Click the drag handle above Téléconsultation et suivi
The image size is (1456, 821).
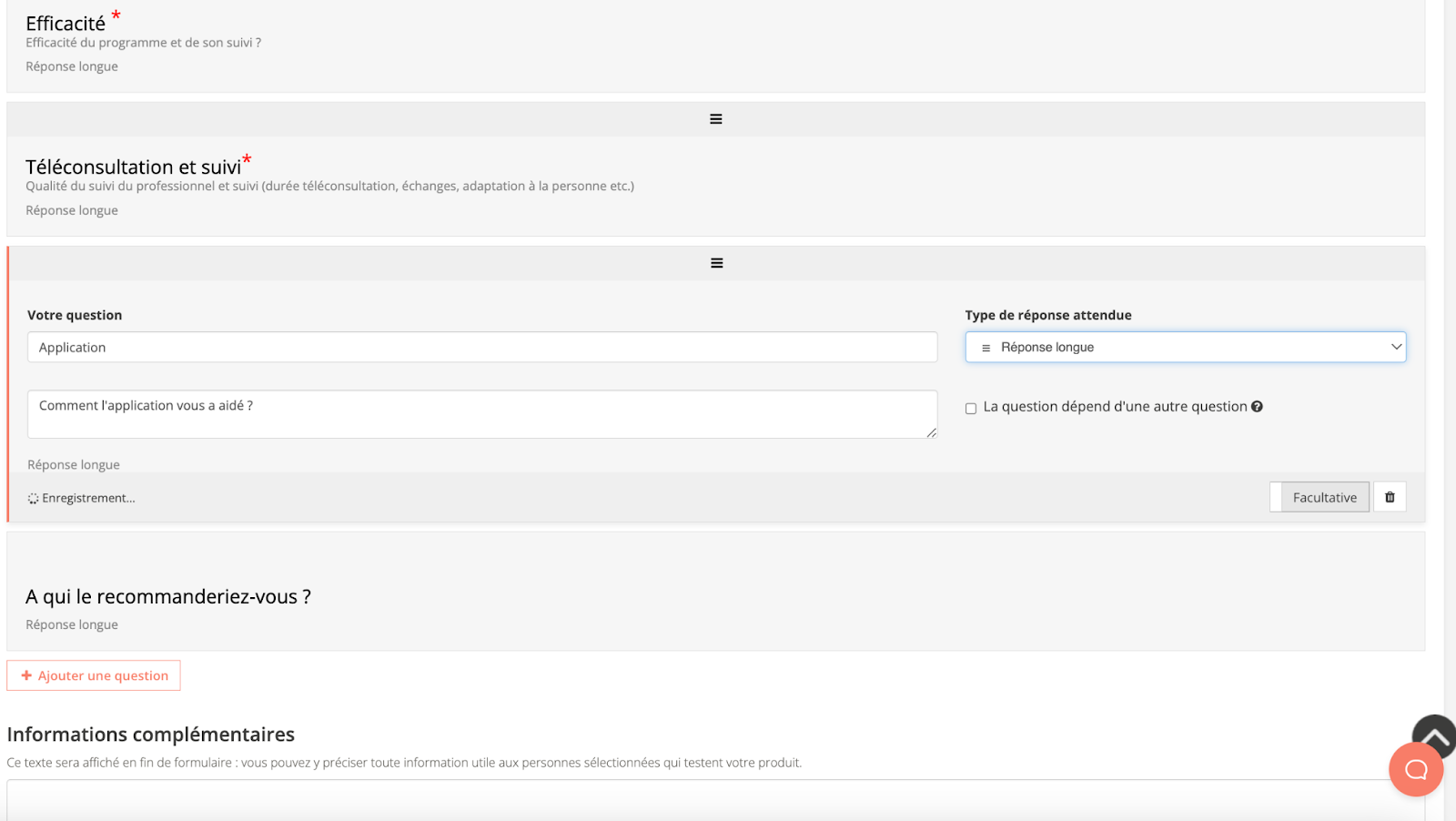point(715,119)
